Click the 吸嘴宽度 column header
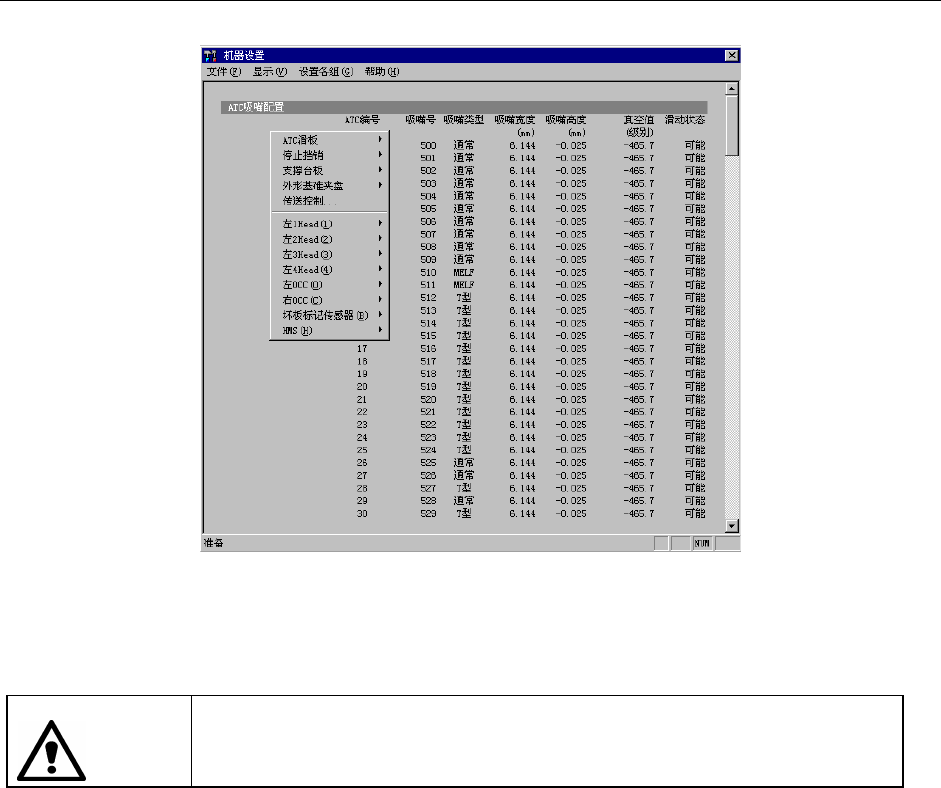The width and height of the screenshot is (941, 788). tap(514, 120)
